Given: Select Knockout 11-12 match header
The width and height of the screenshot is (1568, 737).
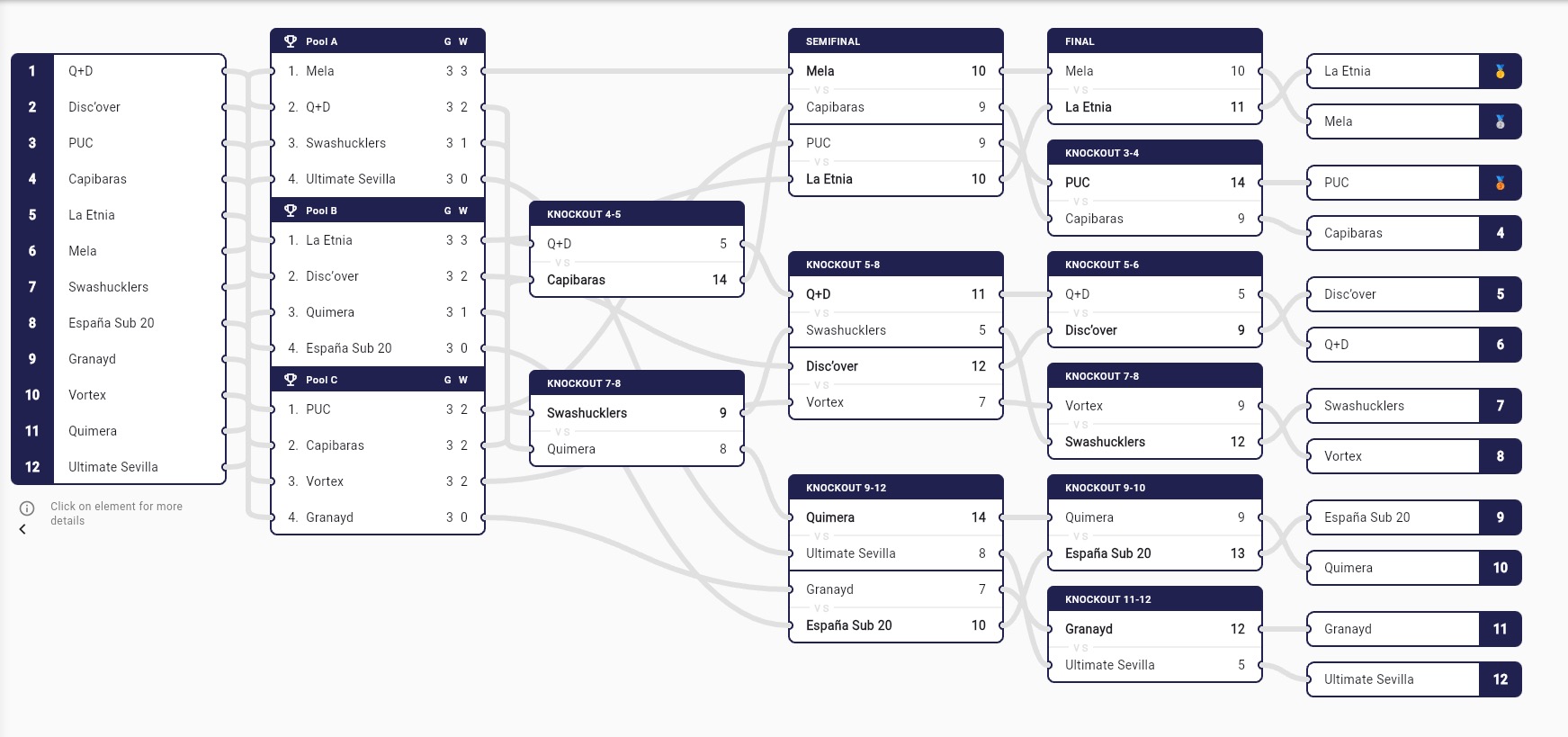Looking at the screenshot, I should 1154,599.
